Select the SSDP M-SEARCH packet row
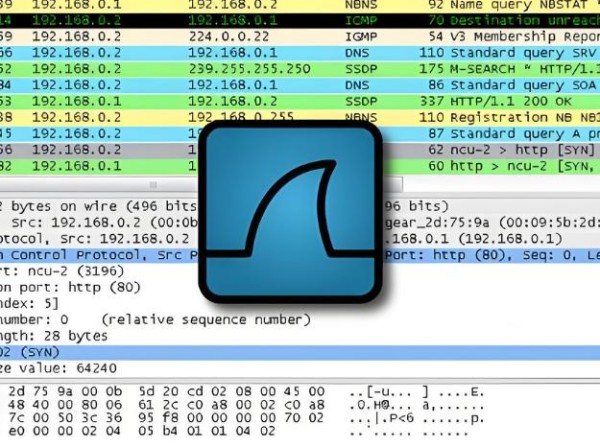 (x=300, y=69)
